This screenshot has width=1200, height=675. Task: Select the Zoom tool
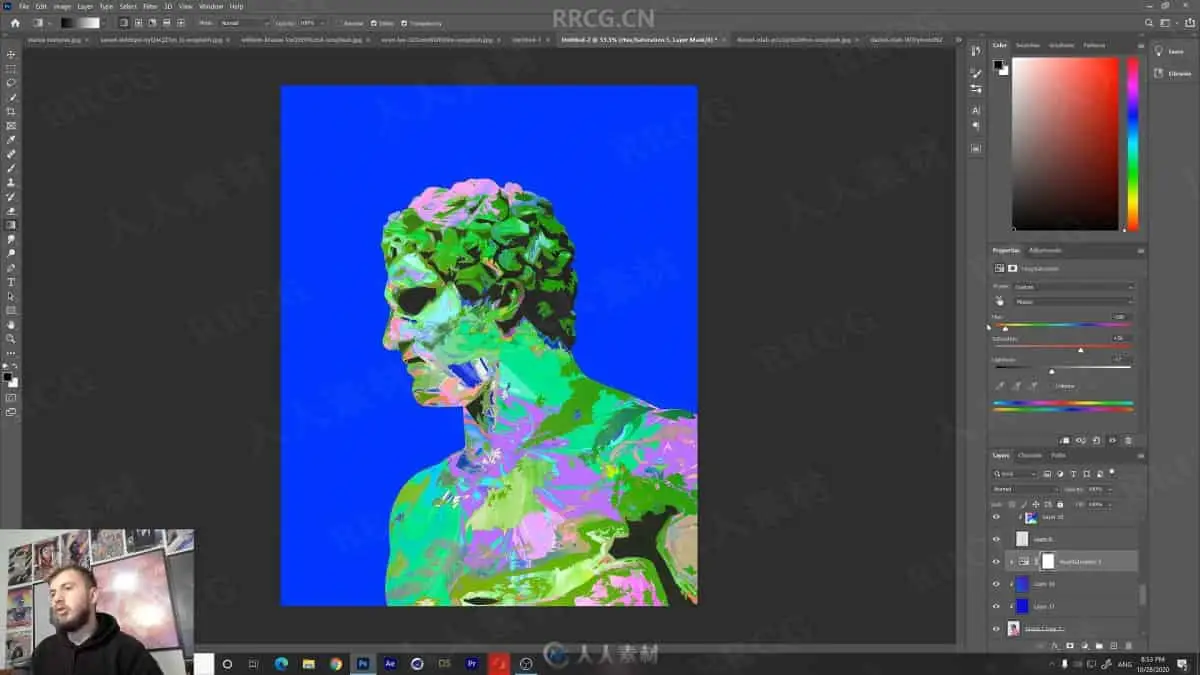click(x=11, y=339)
